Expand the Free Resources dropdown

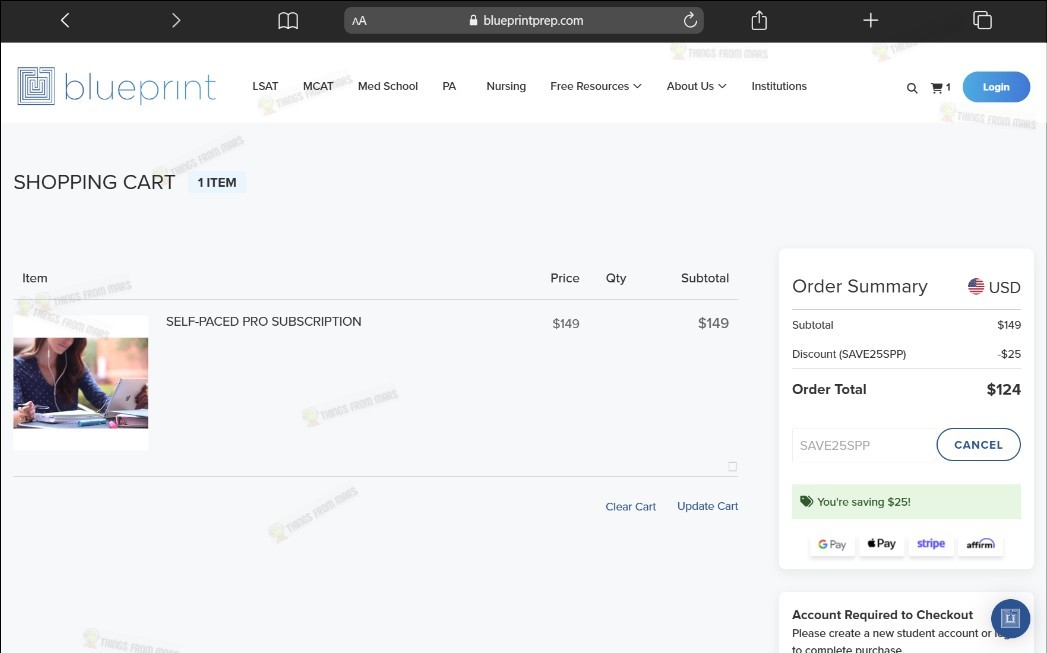tap(596, 86)
